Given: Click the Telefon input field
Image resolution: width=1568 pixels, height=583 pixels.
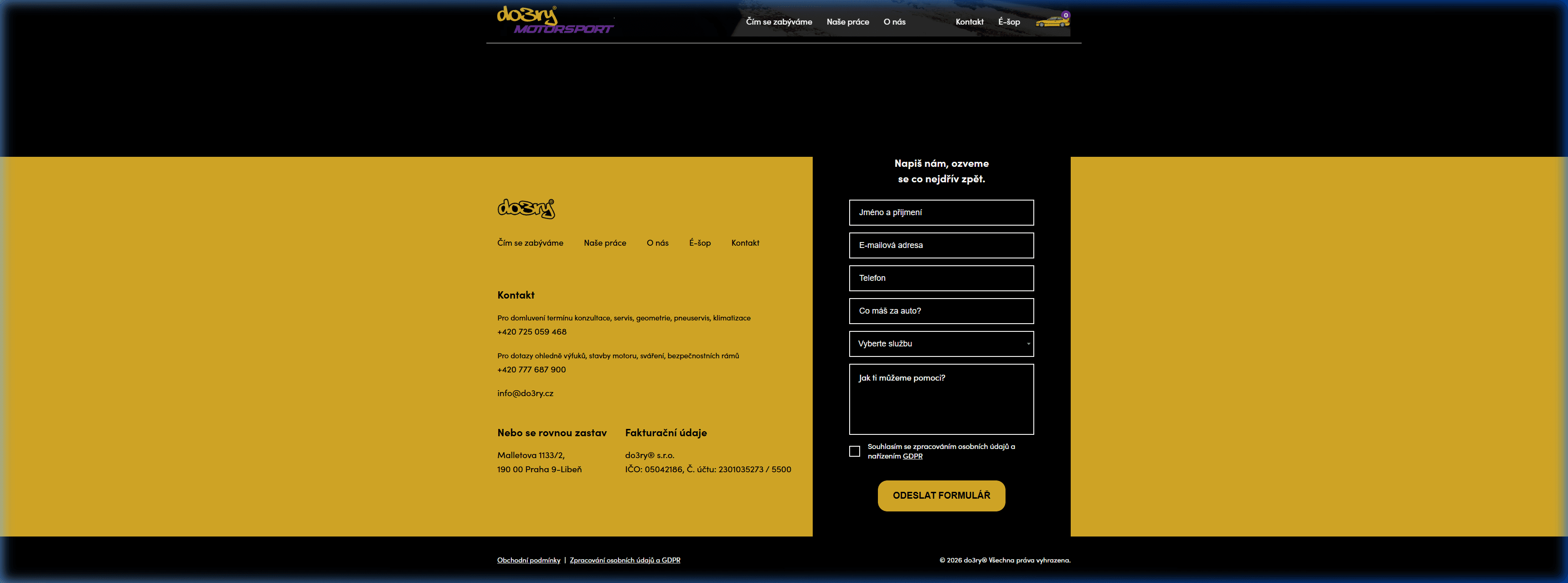Looking at the screenshot, I should 940,278.
